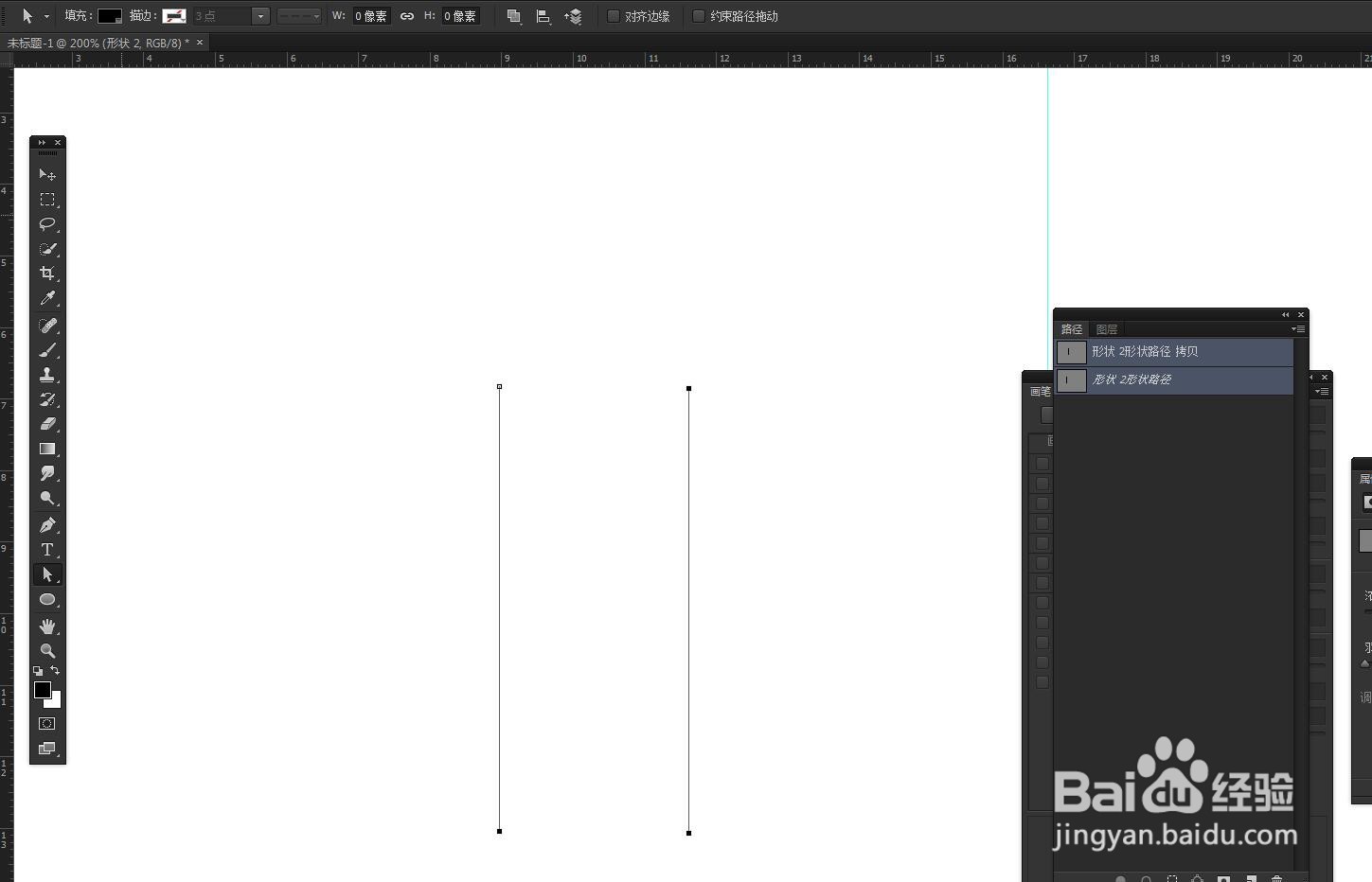Select the Brush tool
This screenshot has height=882, width=1372.
pyautogui.click(x=47, y=350)
